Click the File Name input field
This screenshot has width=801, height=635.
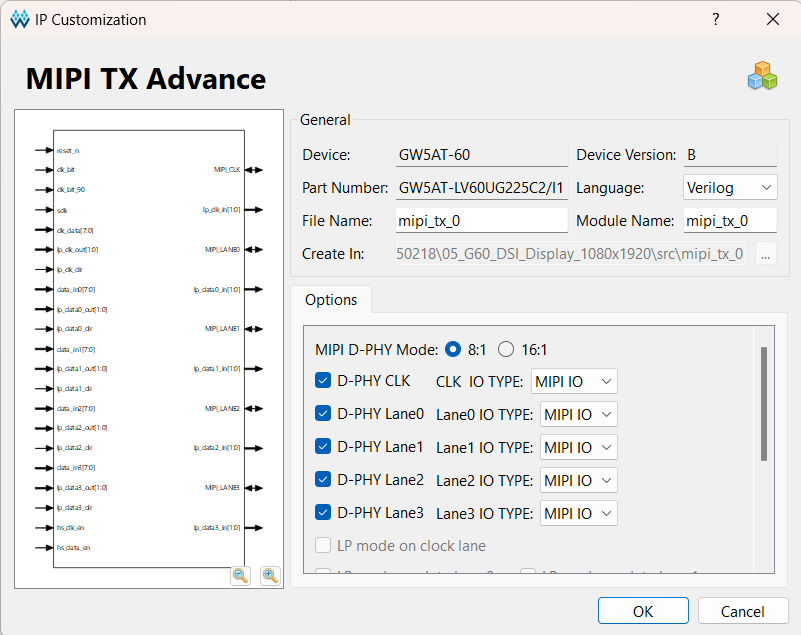(482, 221)
